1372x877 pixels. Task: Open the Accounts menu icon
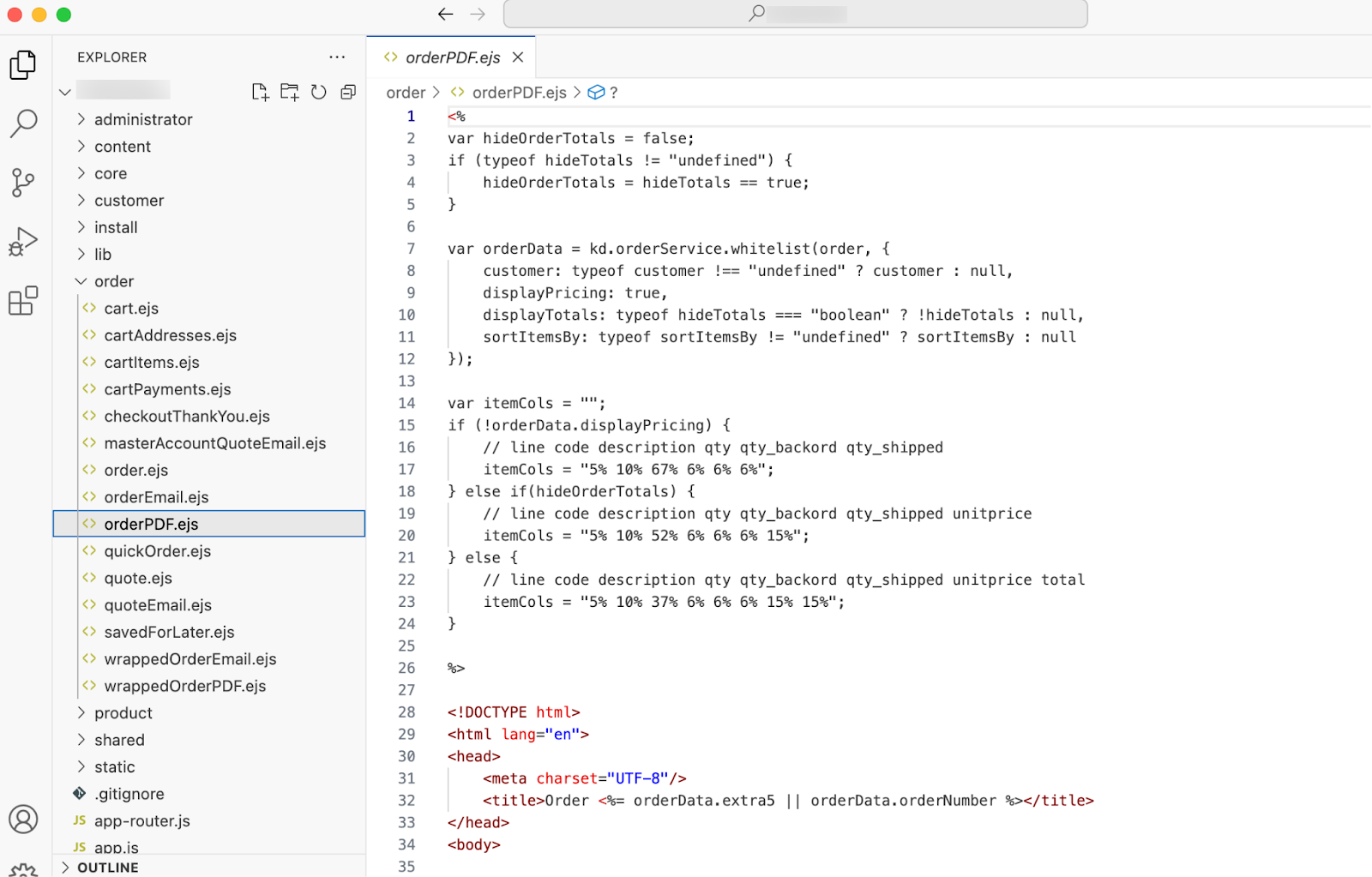tap(23, 820)
